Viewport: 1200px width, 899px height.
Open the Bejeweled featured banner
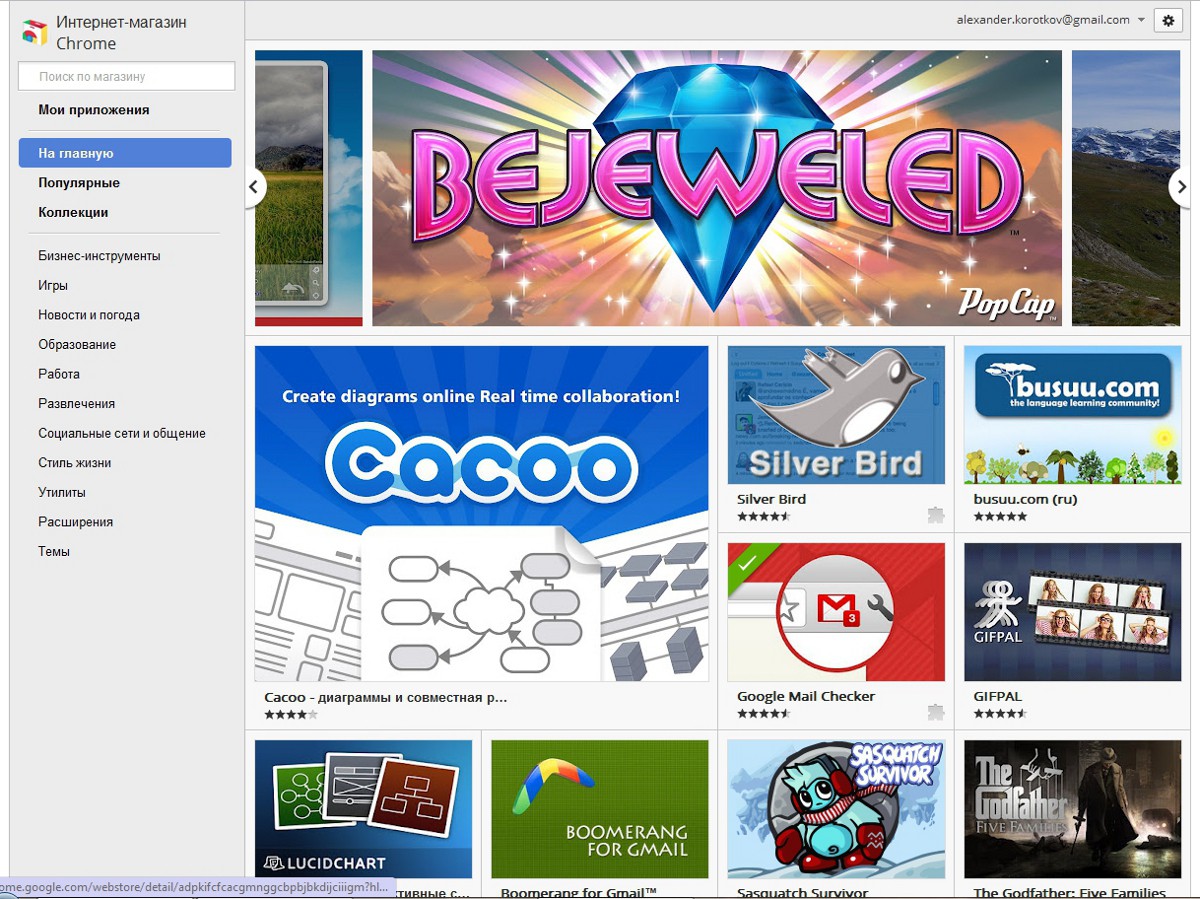pyautogui.click(x=716, y=188)
